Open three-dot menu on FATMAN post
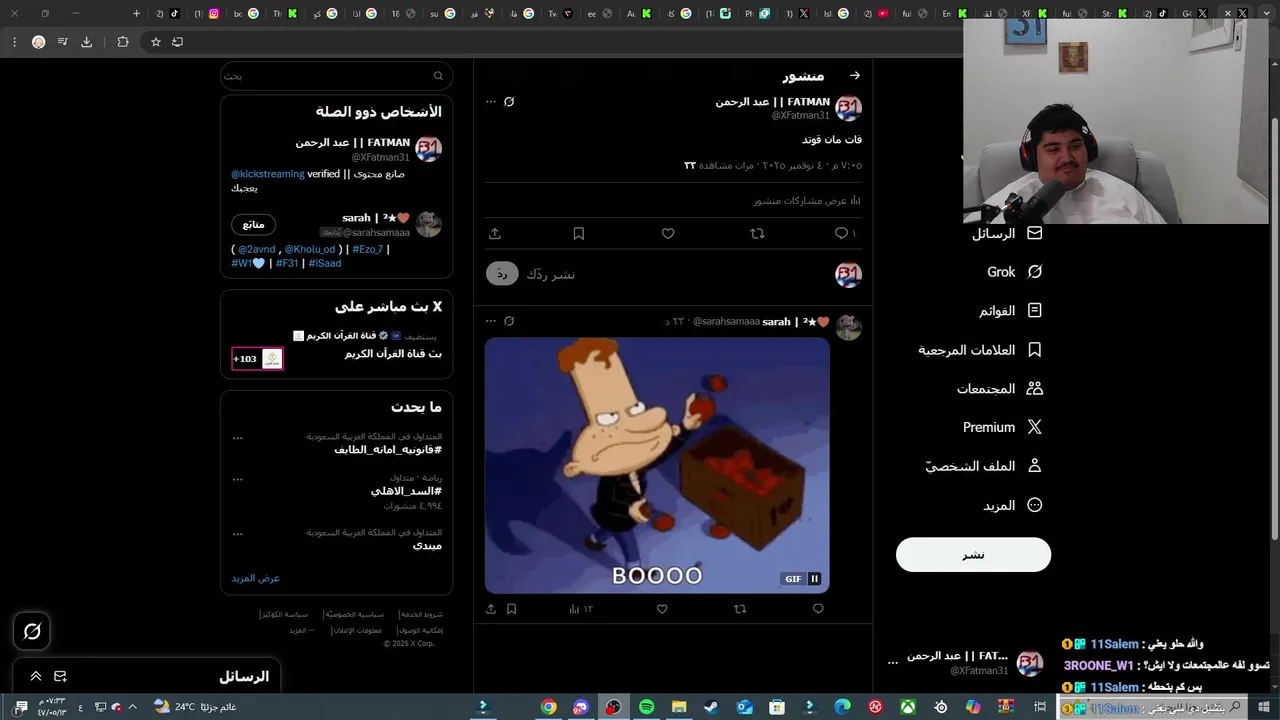This screenshot has height=720, width=1280. point(491,102)
